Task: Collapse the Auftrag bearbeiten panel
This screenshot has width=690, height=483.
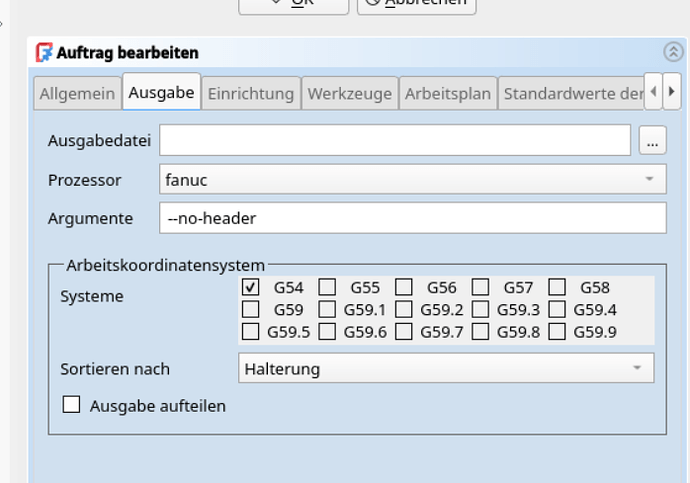Action: 672,53
